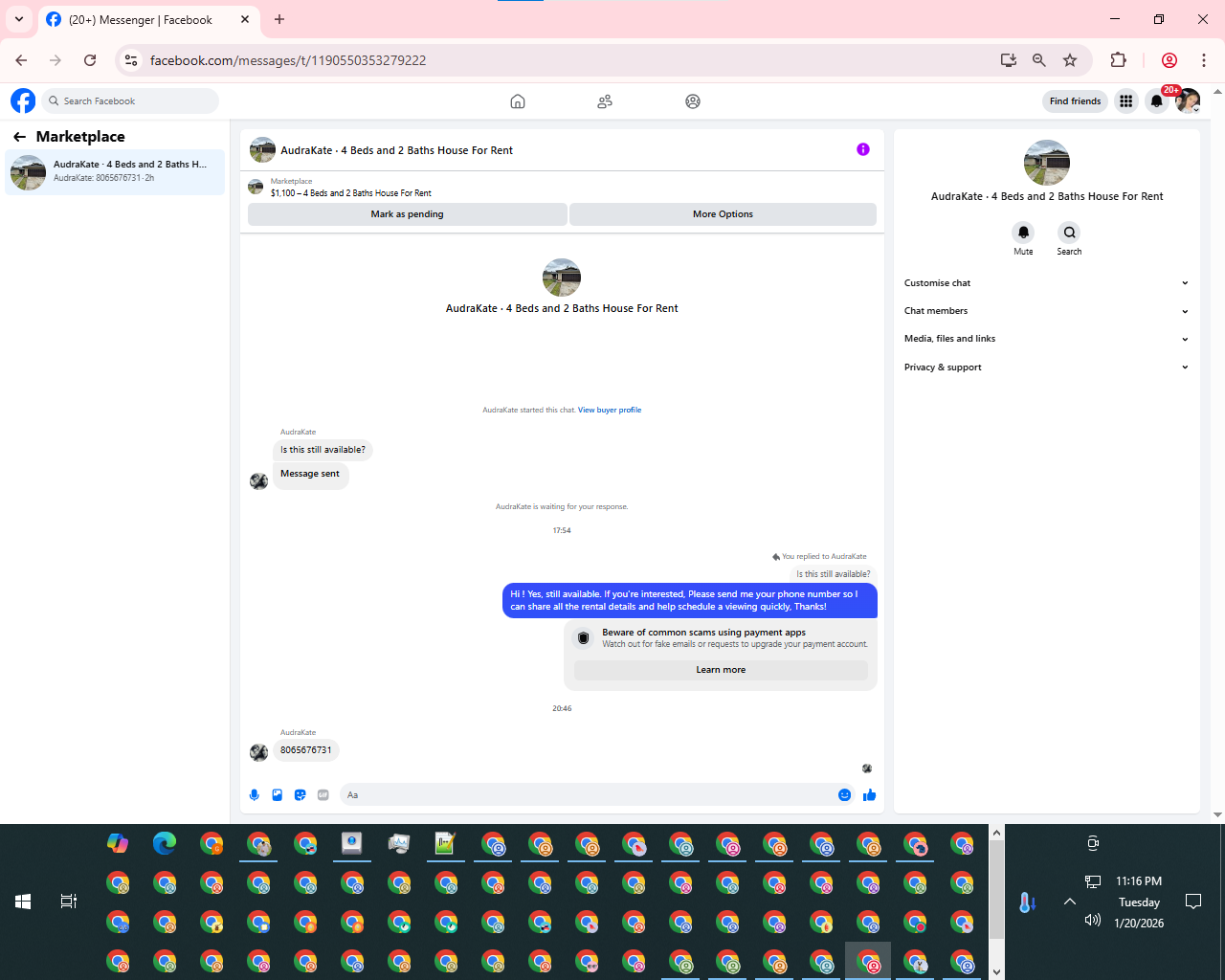This screenshot has height=980, width=1225.
Task: Open conversation information purple icon
Action: [x=863, y=149]
